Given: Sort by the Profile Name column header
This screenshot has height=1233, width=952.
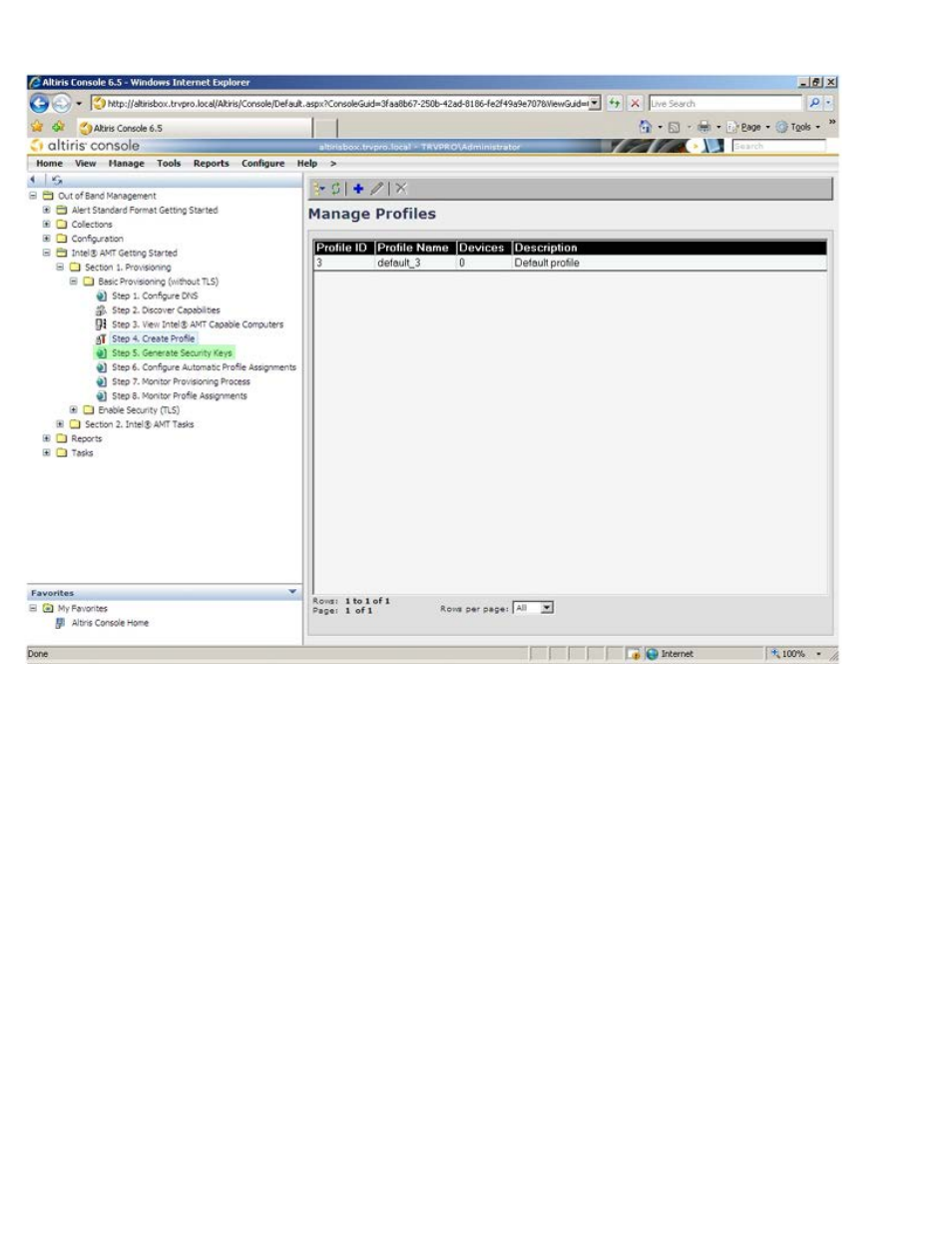Looking at the screenshot, I should point(413,248).
